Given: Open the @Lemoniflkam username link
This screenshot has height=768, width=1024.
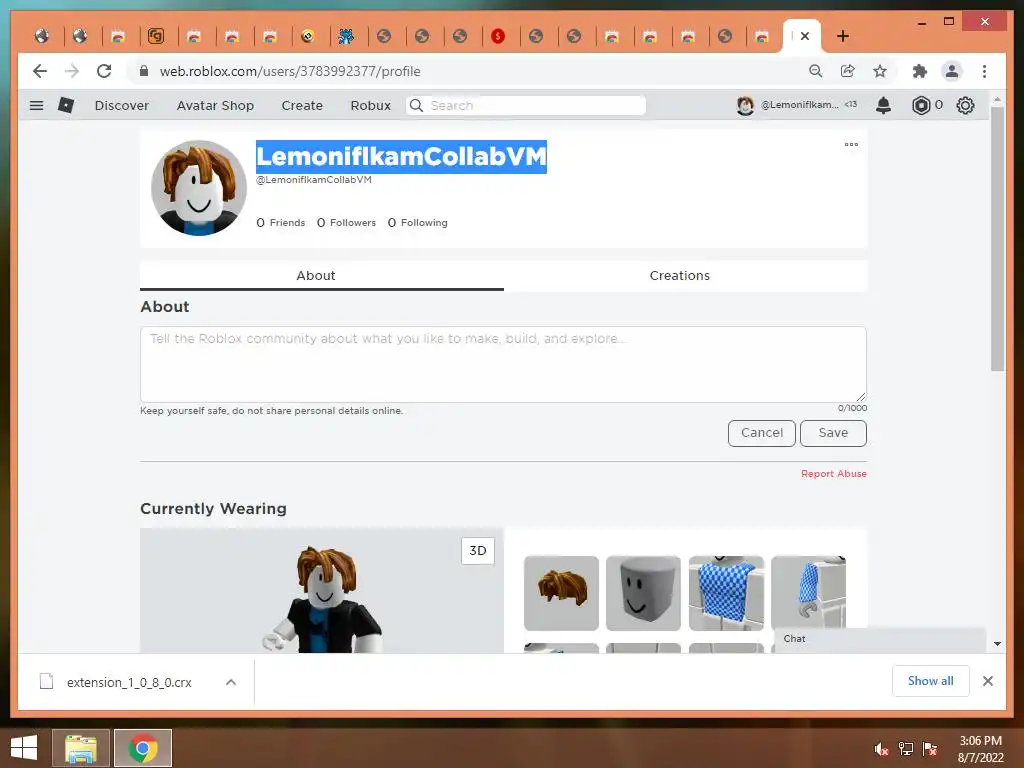Looking at the screenshot, I should 800,104.
